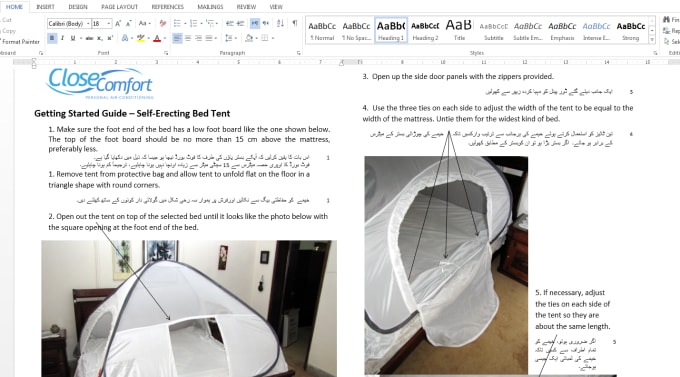Open Font name combo box dropdown
Viewport: 680px width, 377px height.
tap(88, 23)
